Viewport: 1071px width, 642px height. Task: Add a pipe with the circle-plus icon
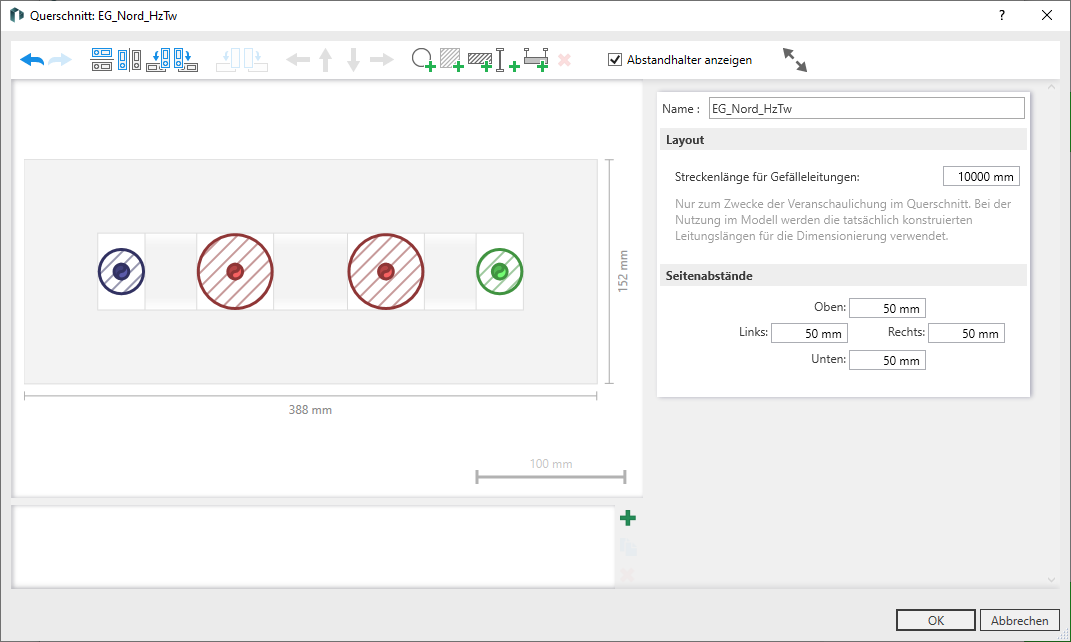pyautogui.click(x=423, y=60)
